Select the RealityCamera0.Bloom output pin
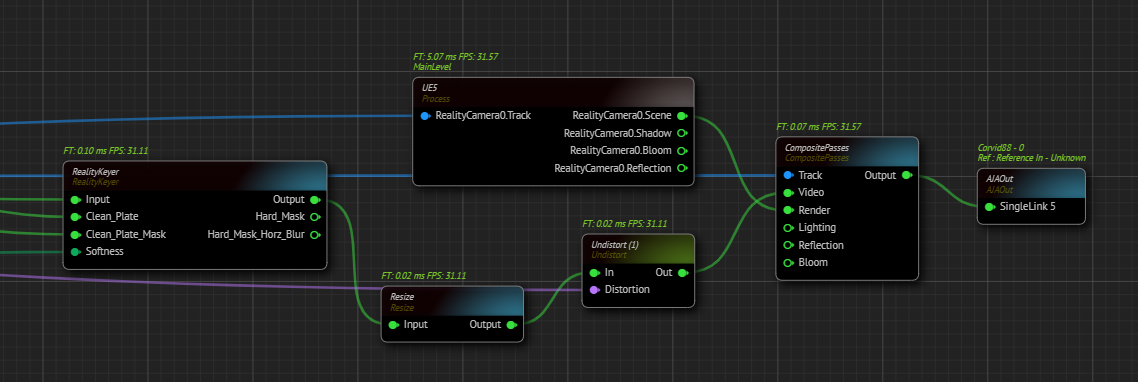The height and width of the screenshot is (382, 1138). 681,151
